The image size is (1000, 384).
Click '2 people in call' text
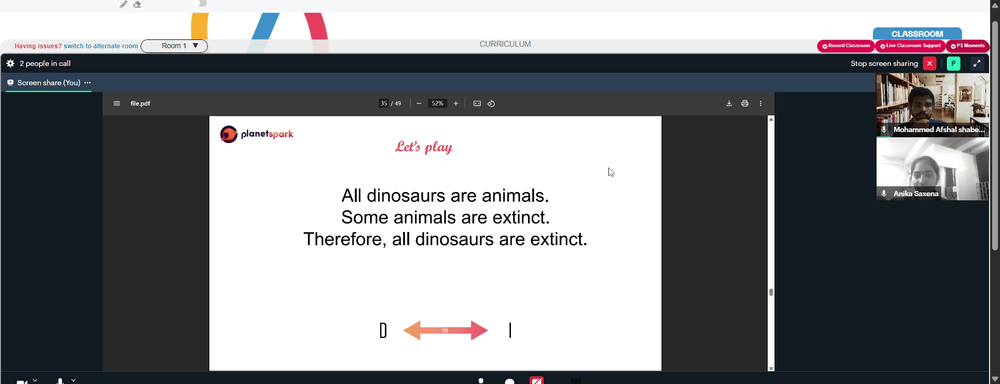(45, 64)
